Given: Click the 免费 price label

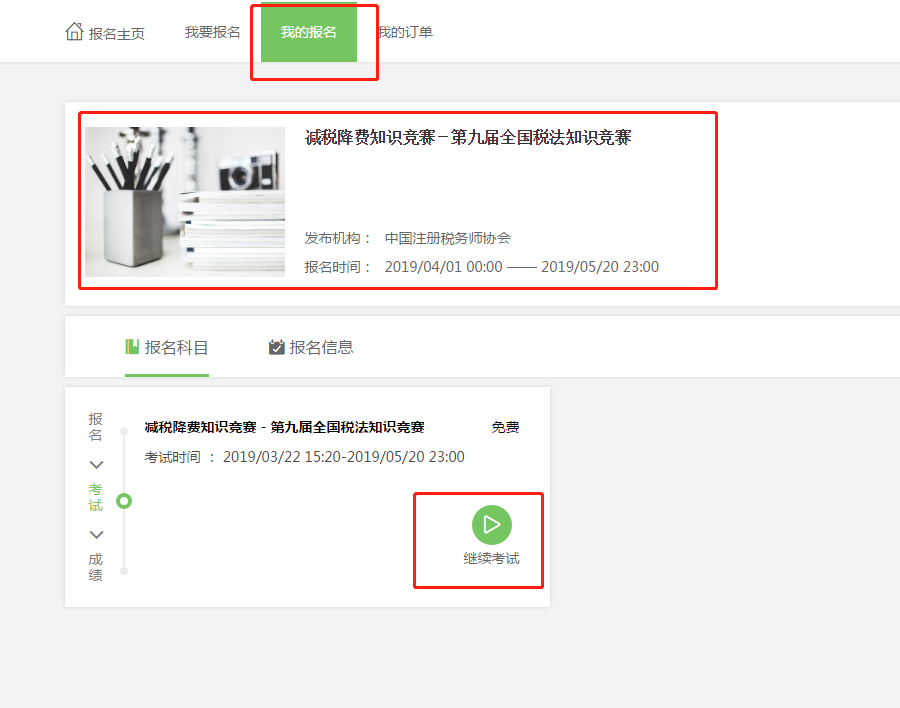Looking at the screenshot, I should coord(505,427).
